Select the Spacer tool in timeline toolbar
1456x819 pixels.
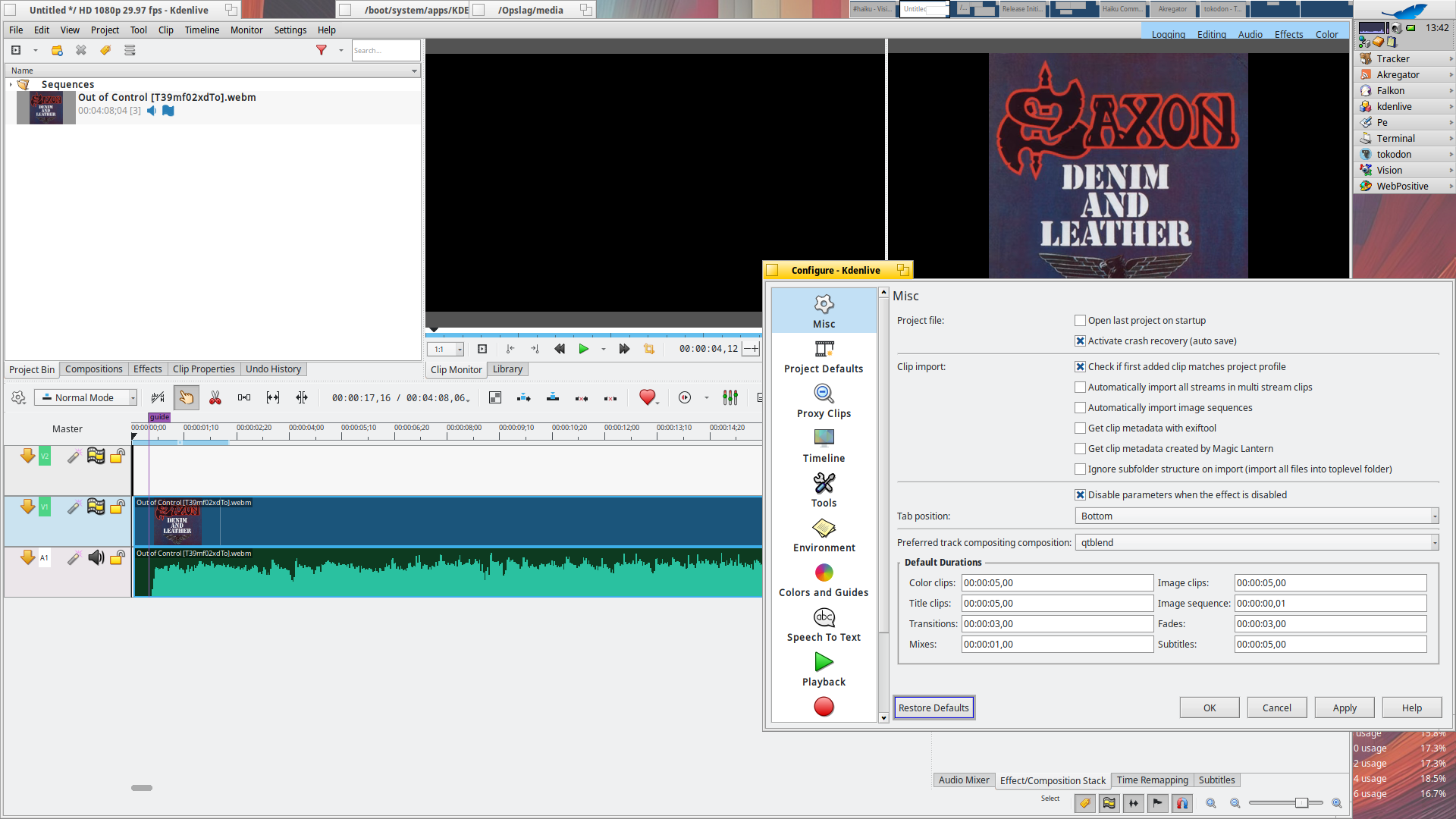coord(244,397)
